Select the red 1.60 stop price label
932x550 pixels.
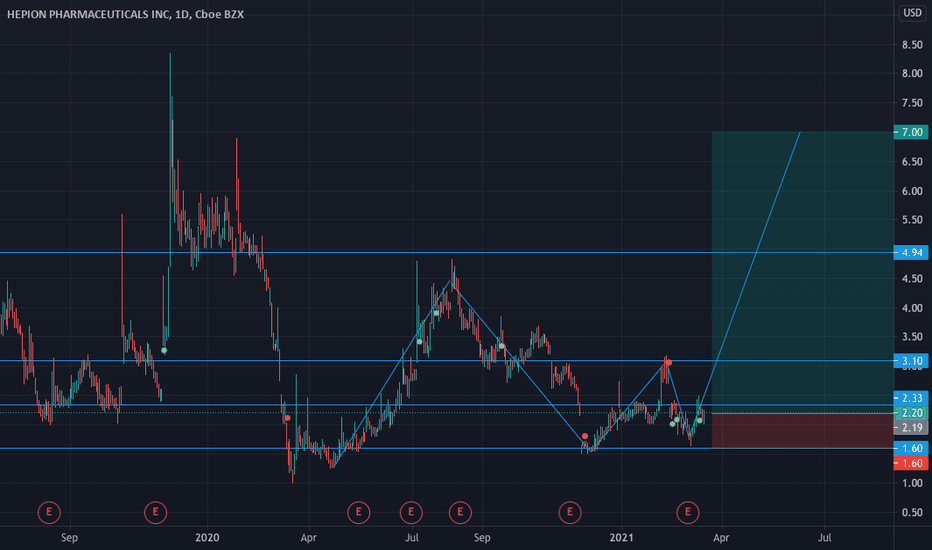click(x=911, y=463)
